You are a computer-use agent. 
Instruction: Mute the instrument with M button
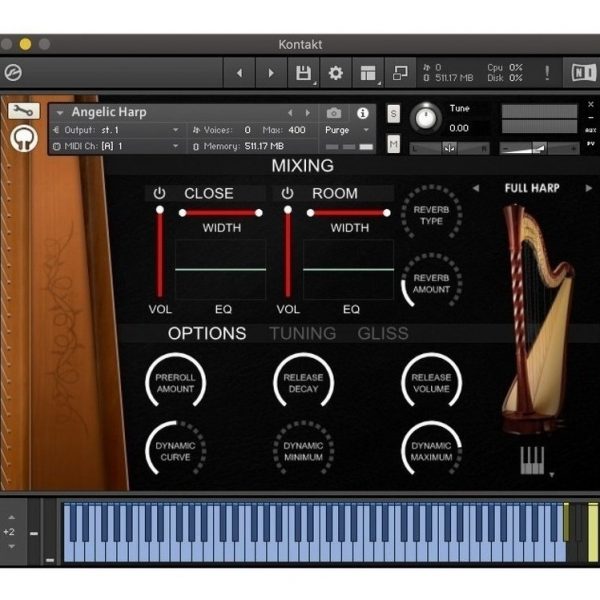coord(393,144)
